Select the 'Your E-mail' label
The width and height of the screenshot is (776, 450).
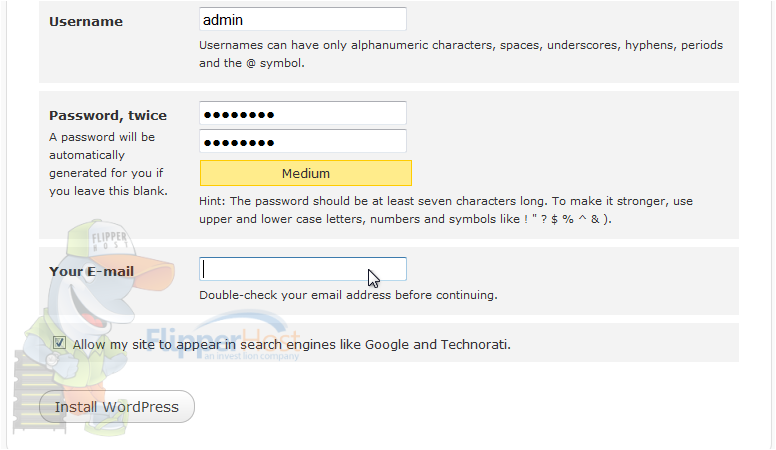point(92,271)
